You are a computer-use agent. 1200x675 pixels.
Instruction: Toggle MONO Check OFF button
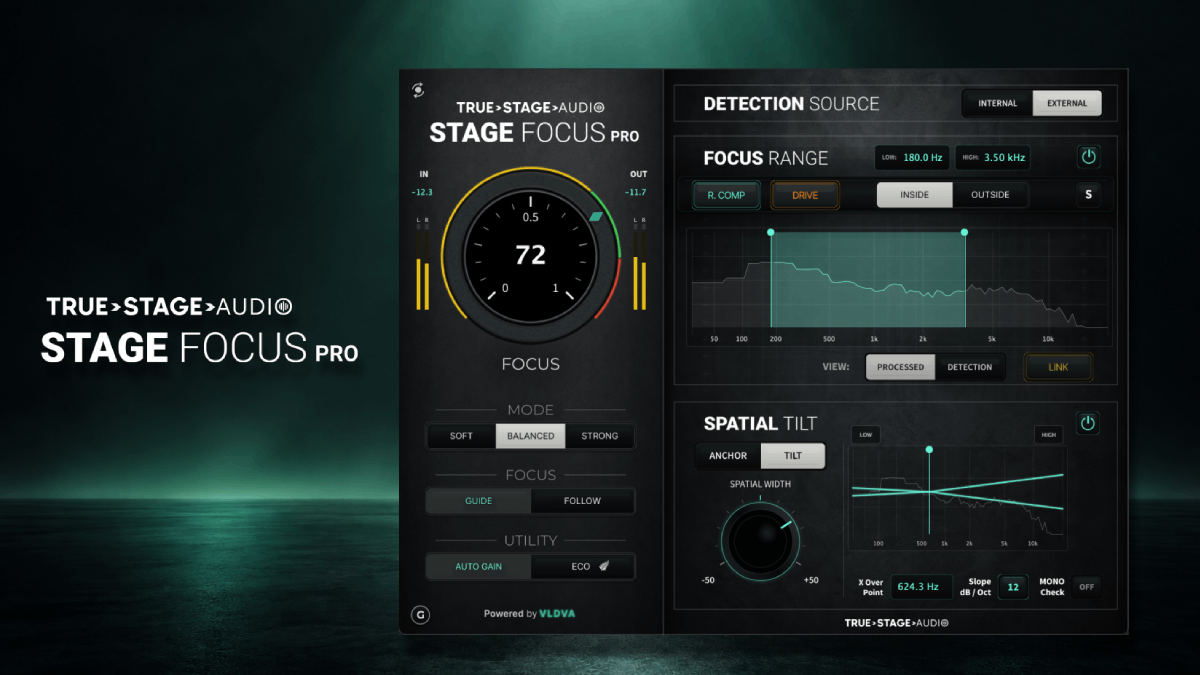tap(1086, 587)
